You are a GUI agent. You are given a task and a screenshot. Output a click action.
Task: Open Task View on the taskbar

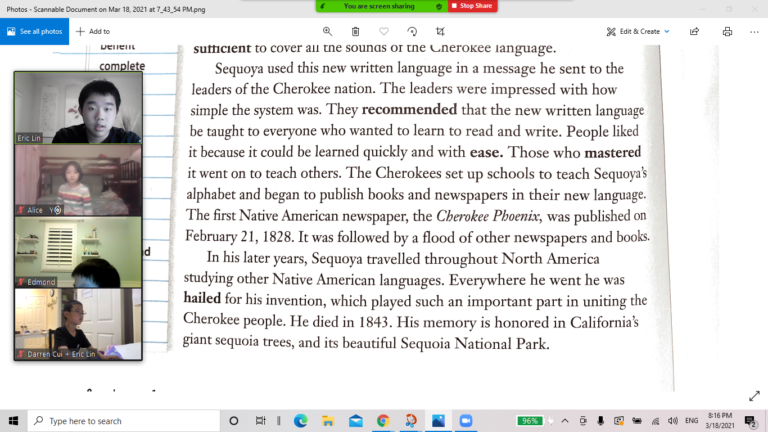point(261,421)
